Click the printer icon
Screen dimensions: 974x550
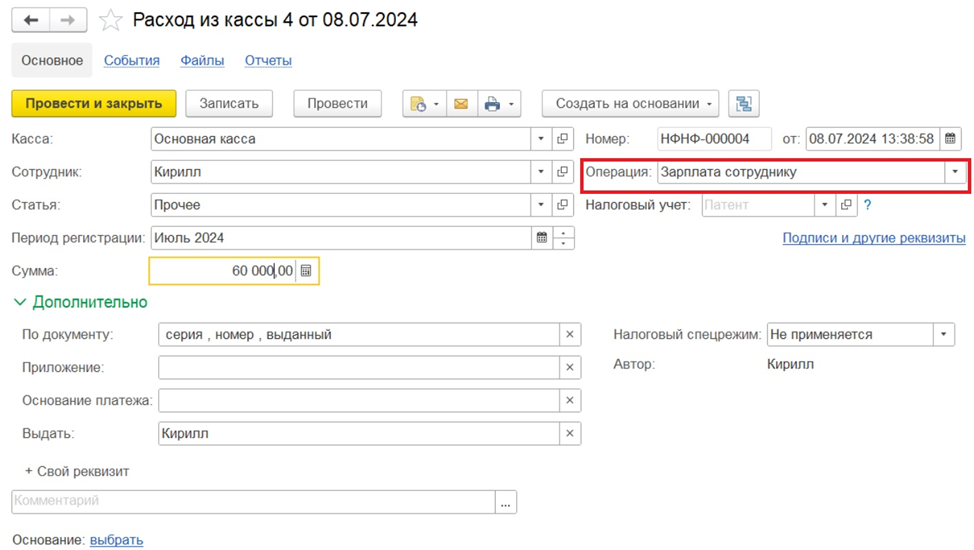pos(491,104)
